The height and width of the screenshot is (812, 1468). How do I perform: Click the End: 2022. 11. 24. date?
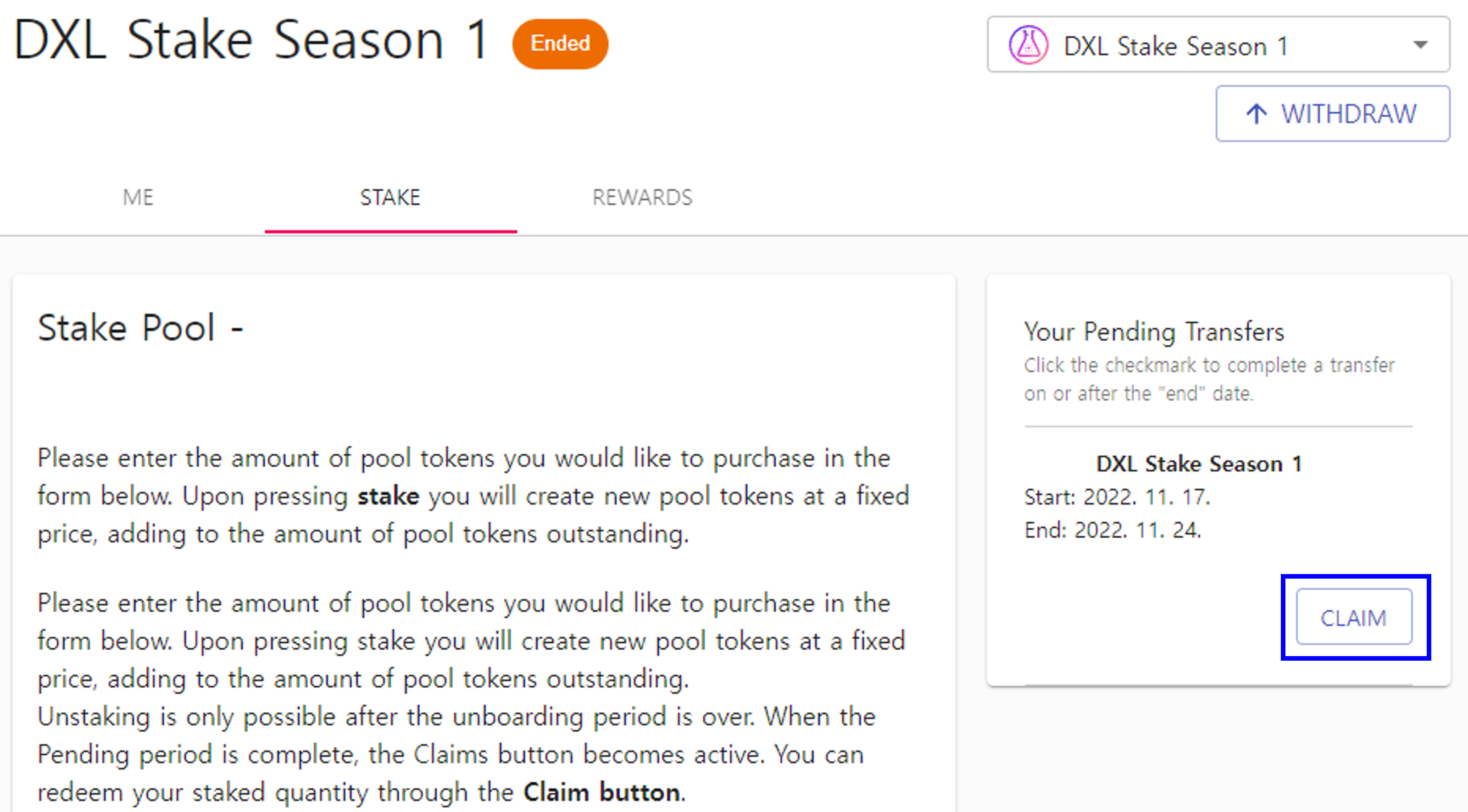[1112, 530]
